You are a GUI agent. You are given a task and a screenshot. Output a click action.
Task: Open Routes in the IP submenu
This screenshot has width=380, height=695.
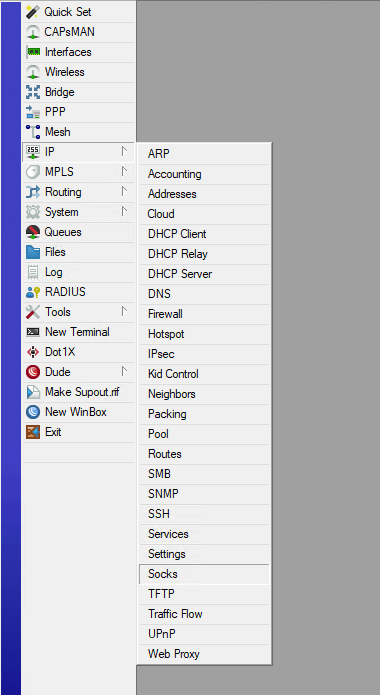[204, 454]
